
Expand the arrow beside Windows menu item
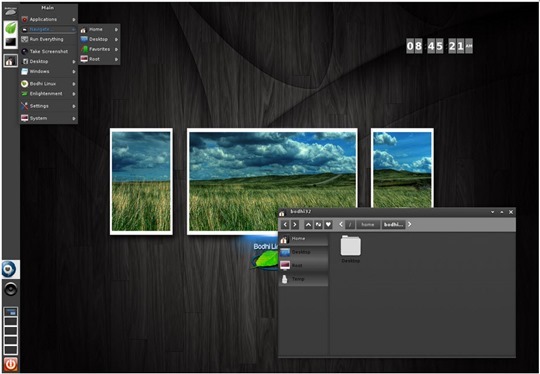click(74, 72)
